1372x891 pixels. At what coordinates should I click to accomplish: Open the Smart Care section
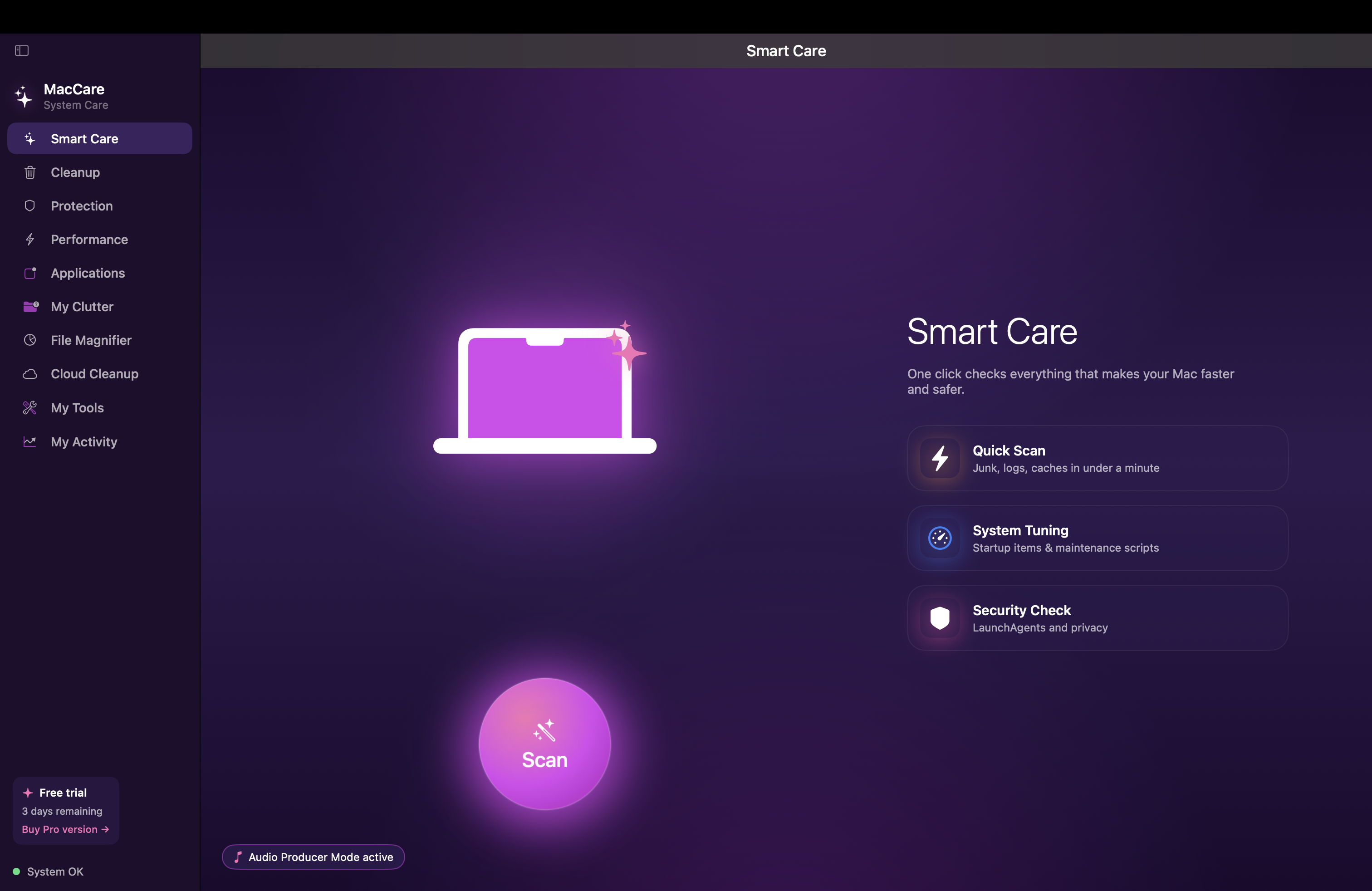click(100, 139)
